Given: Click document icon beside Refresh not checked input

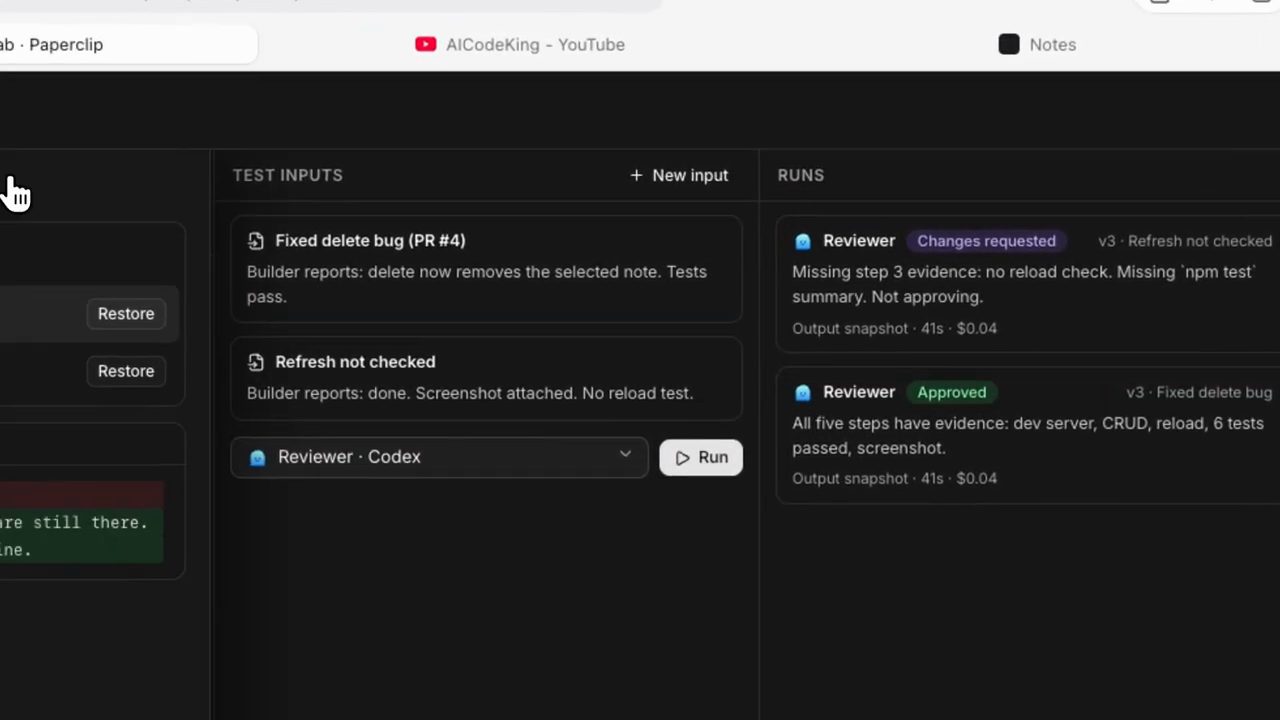Looking at the screenshot, I should pos(256,362).
